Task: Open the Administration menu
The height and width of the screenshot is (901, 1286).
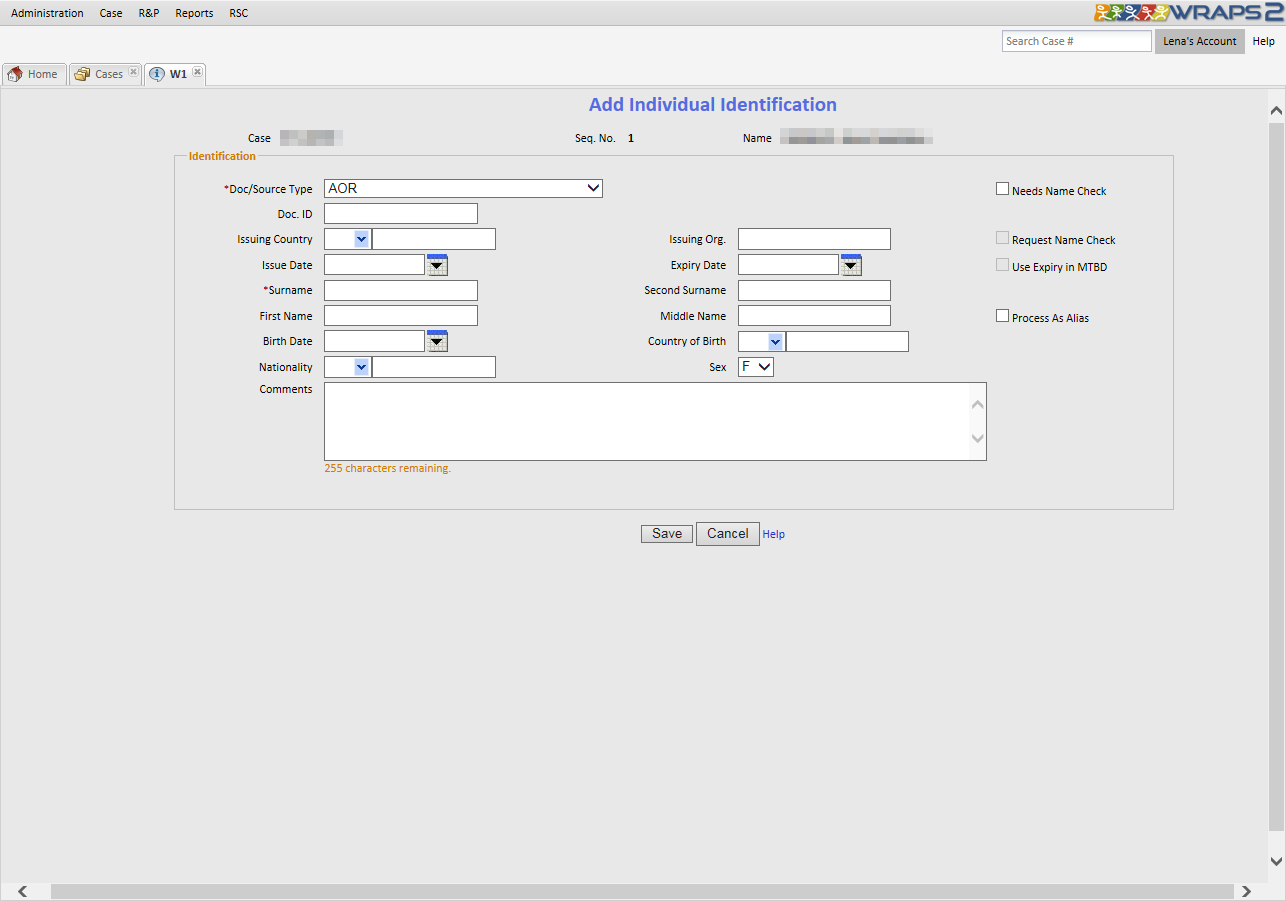Action: click(x=47, y=13)
